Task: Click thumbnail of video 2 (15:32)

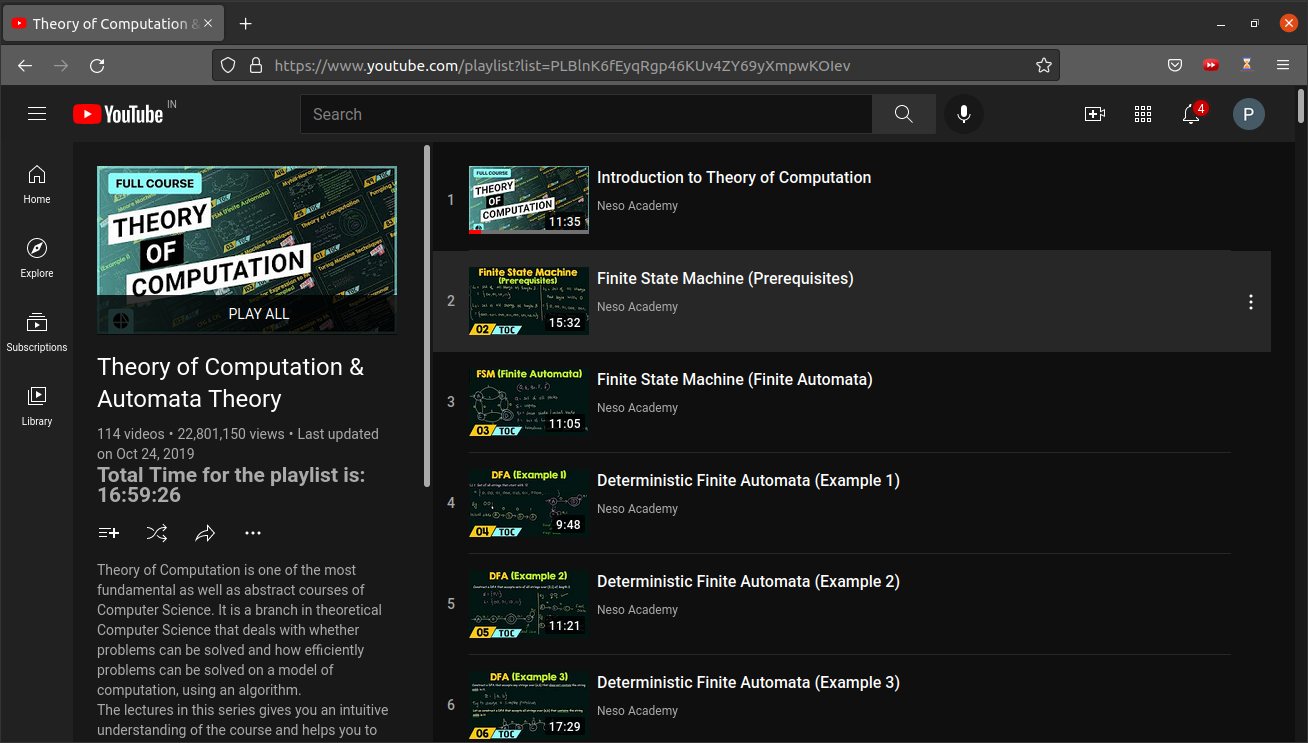Action: [x=529, y=301]
